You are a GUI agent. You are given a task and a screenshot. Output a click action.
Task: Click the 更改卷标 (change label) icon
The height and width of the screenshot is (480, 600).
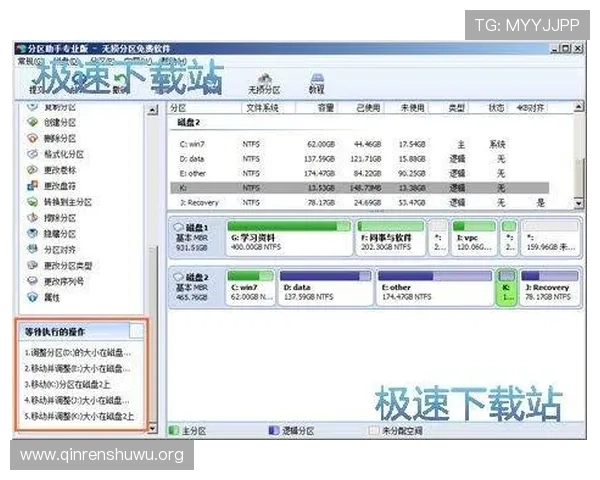(x=33, y=170)
